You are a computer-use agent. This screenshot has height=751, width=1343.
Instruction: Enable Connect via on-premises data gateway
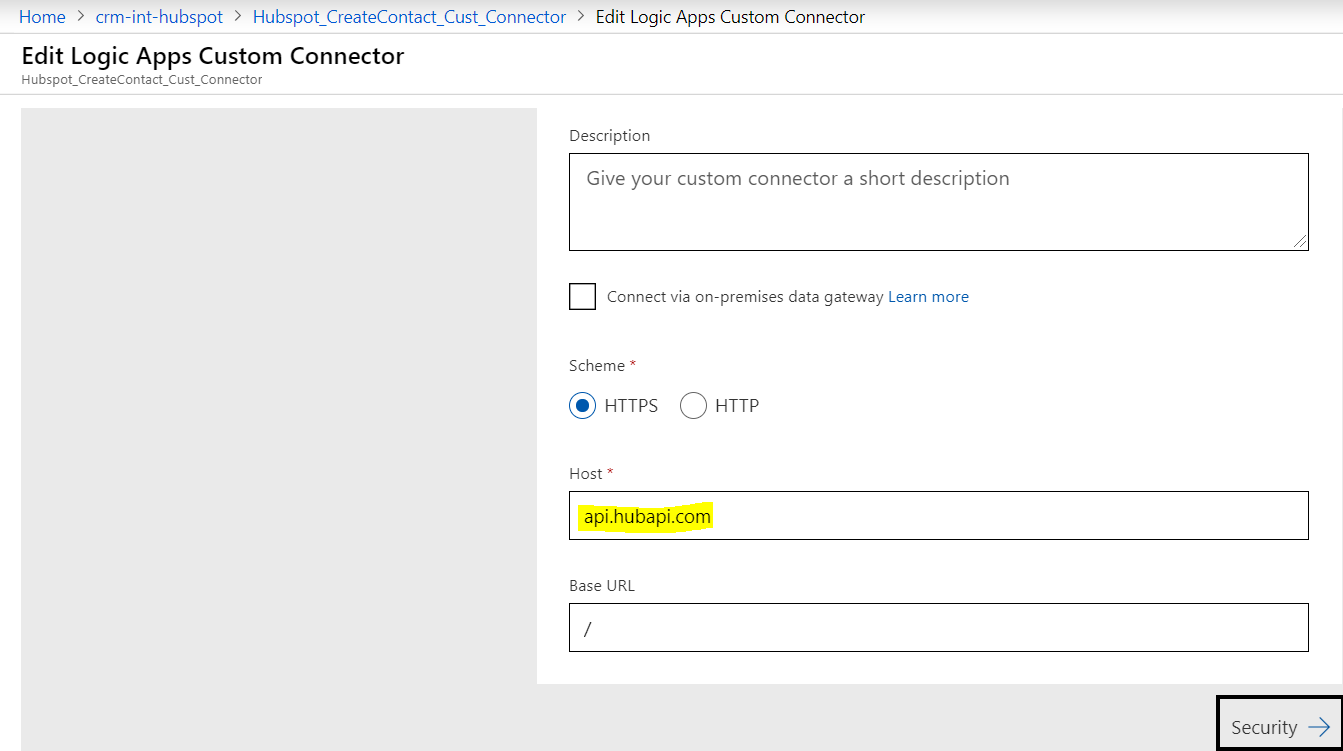[x=582, y=296]
